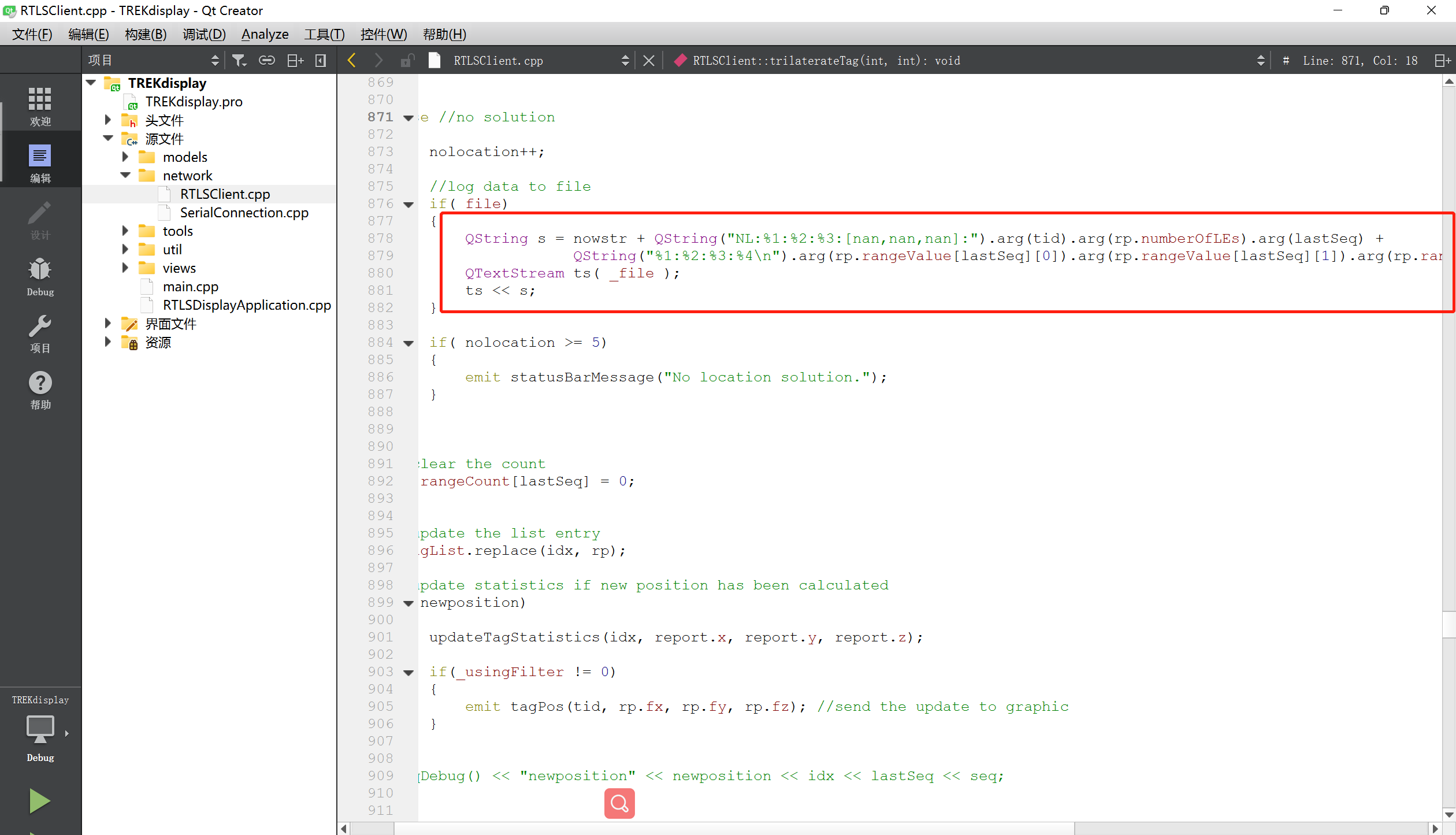Screen dimensions: 1456x835
Task: Open the 文件(F) File menu
Action: pos(32,34)
